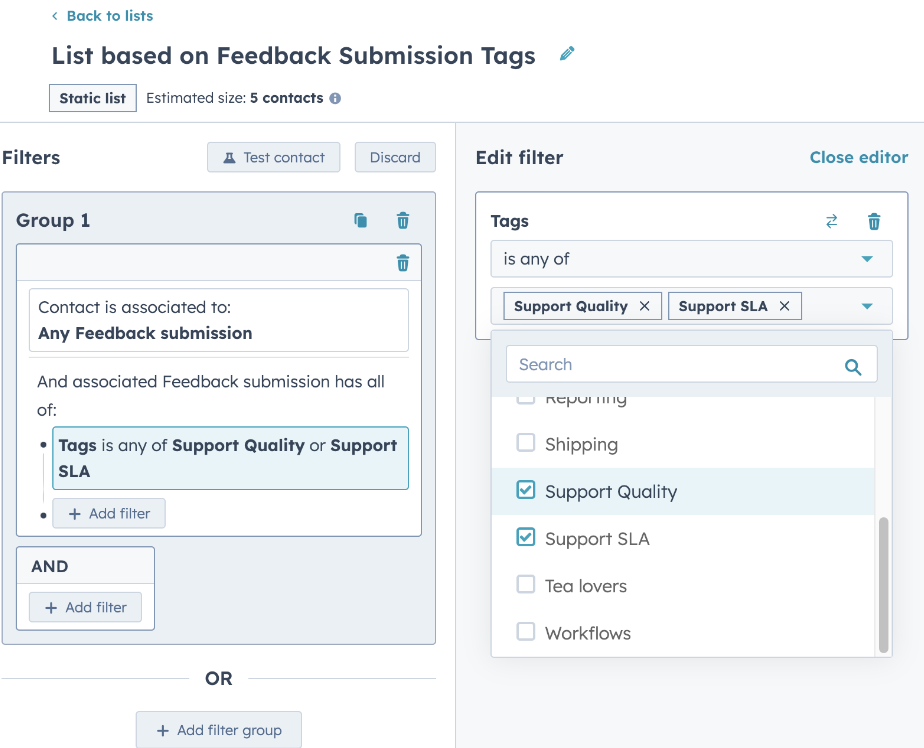This screenshot has width=924, height=748.
Task: Clone Group 1 with the copy icon
Action: pyautogui.click(x=361, y=221)
